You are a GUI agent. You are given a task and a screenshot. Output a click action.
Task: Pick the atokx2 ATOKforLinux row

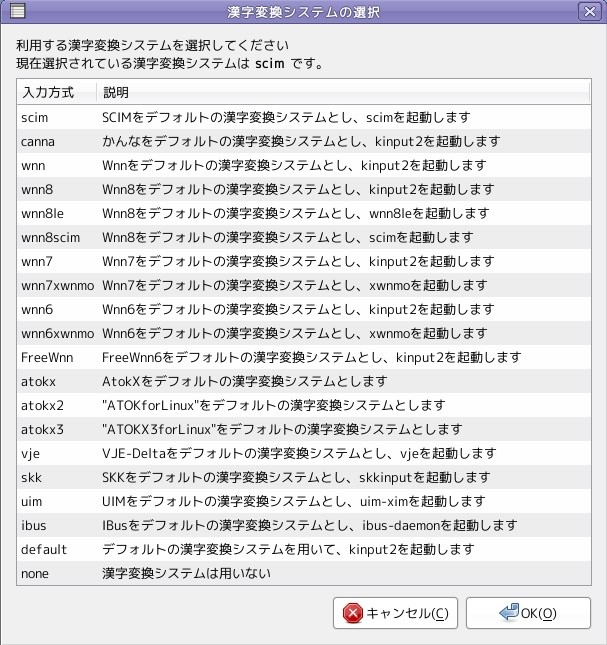304,405
